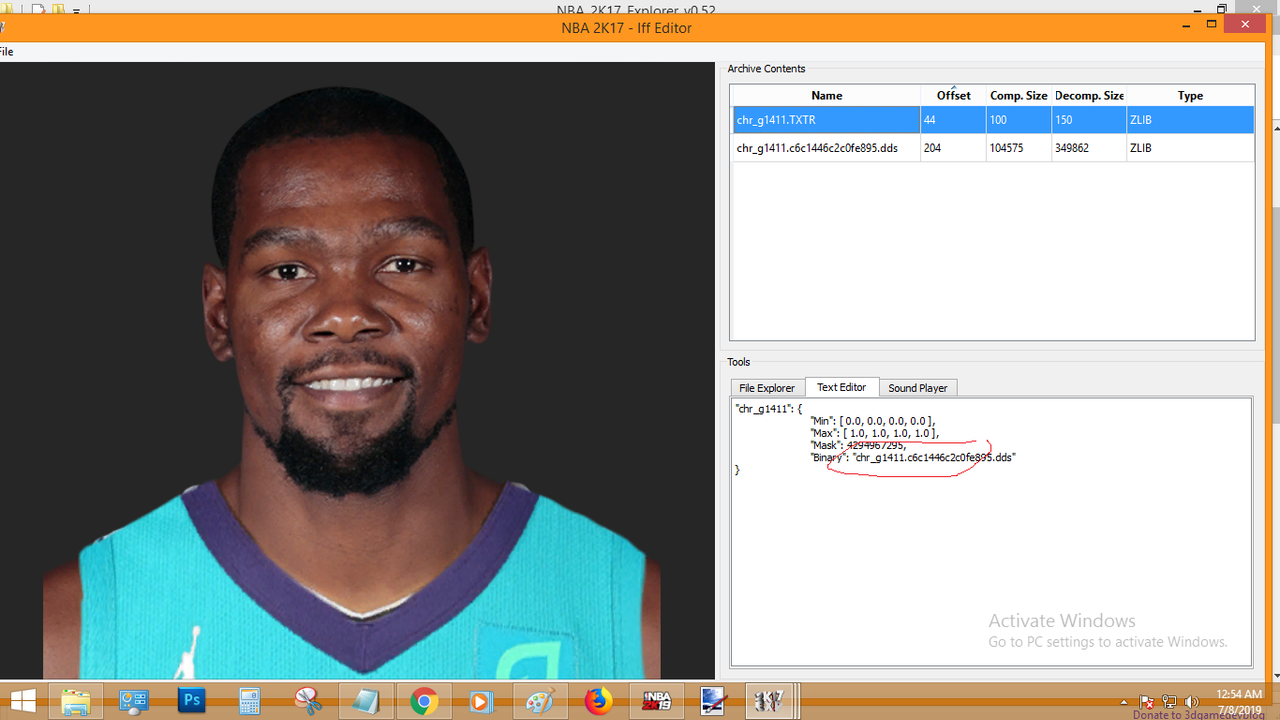Open the Snipping Tool taskbar icon
This screenshot has width=1280, height=720.
coord(308,701)
